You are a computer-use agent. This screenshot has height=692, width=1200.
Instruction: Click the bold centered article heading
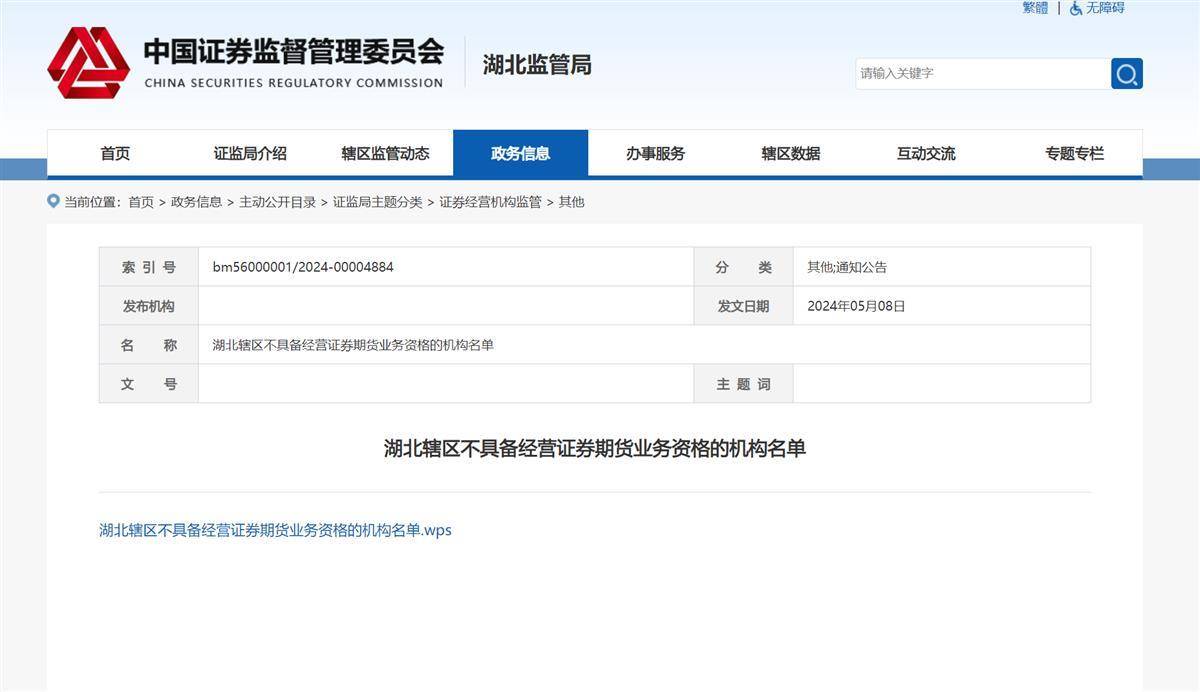[595, 449]
